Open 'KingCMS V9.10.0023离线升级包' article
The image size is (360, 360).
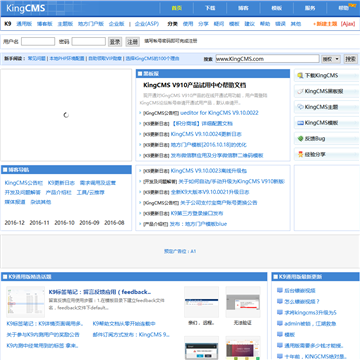tap(209, 171)
